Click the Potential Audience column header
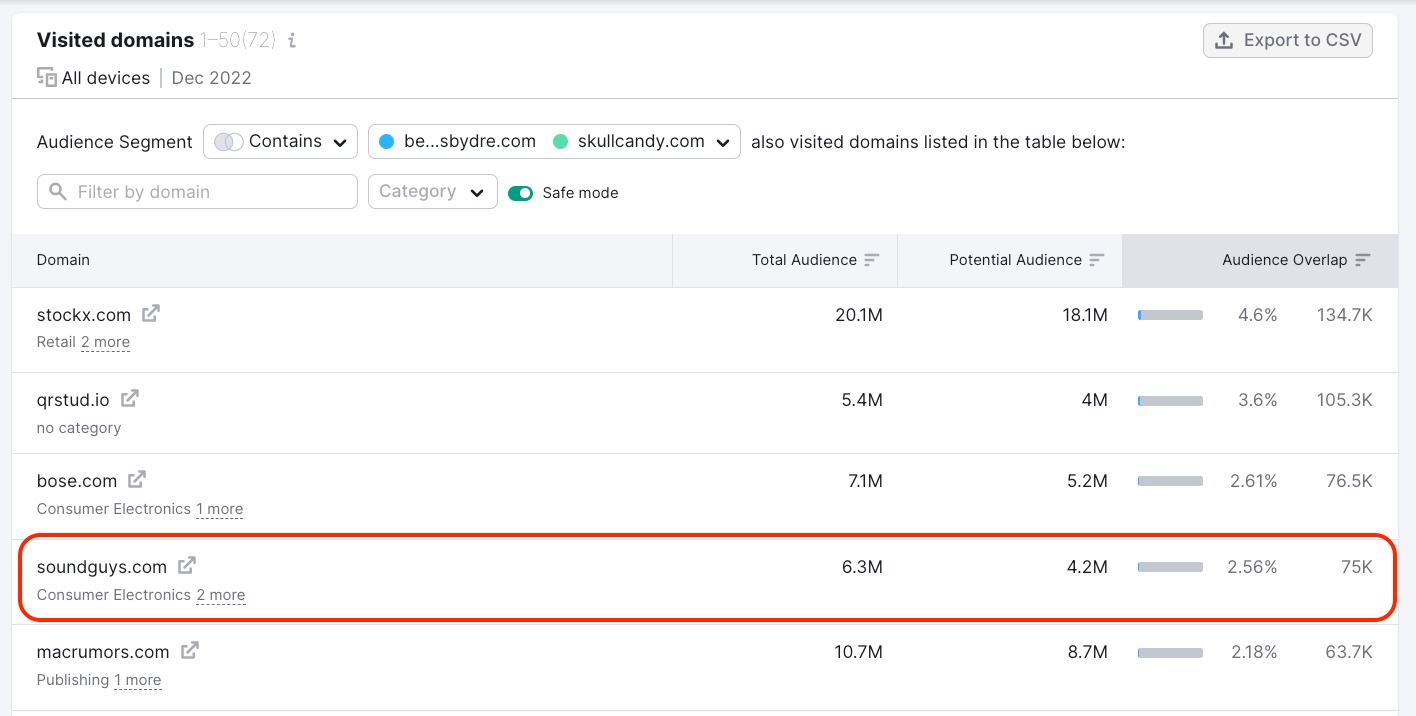 click(1010, 260)
